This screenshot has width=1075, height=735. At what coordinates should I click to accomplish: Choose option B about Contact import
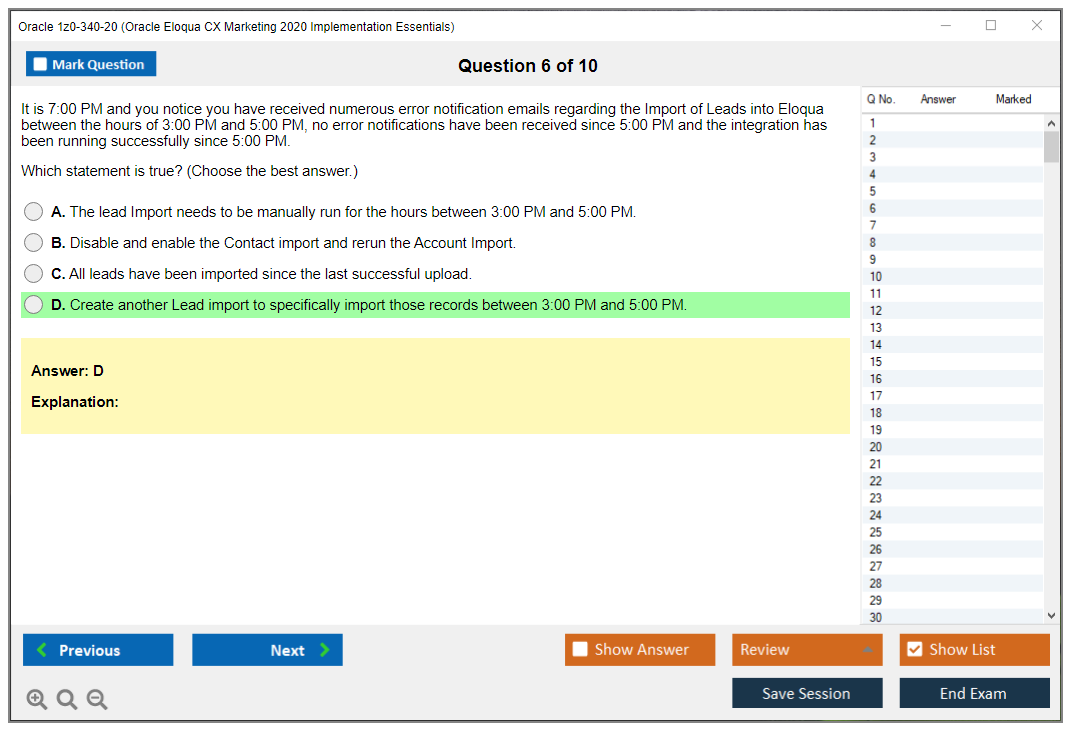coord(34,243)
